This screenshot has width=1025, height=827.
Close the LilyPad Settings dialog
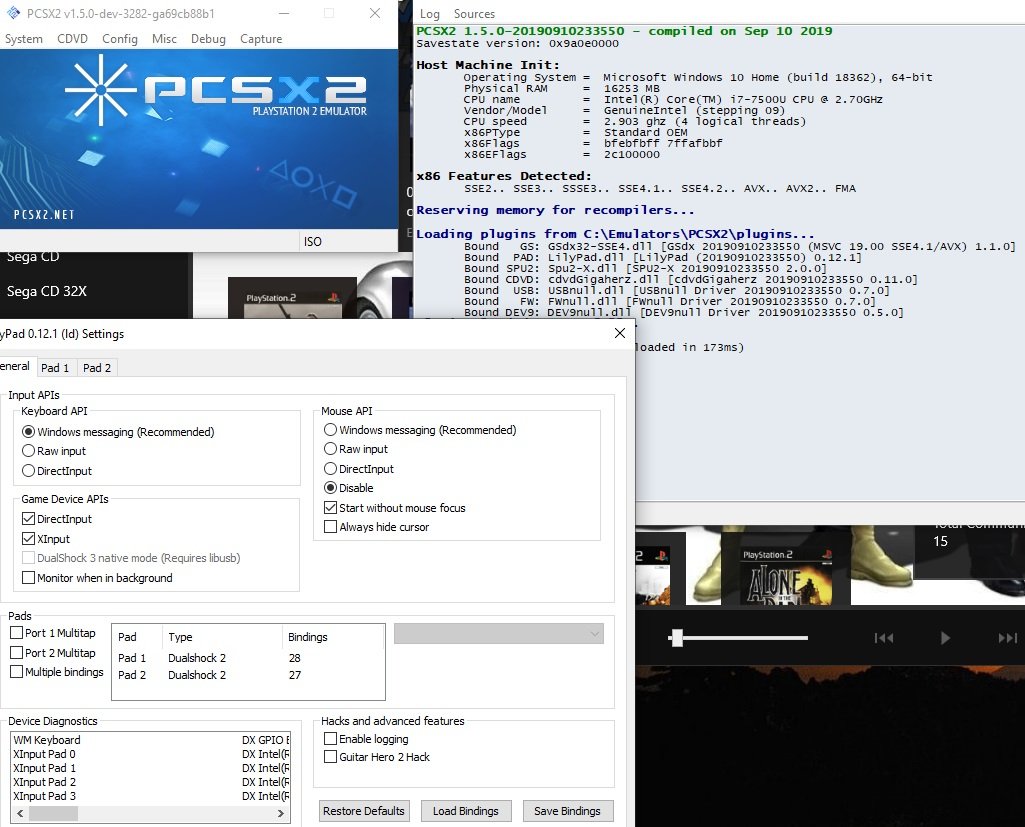click(620, 333)
